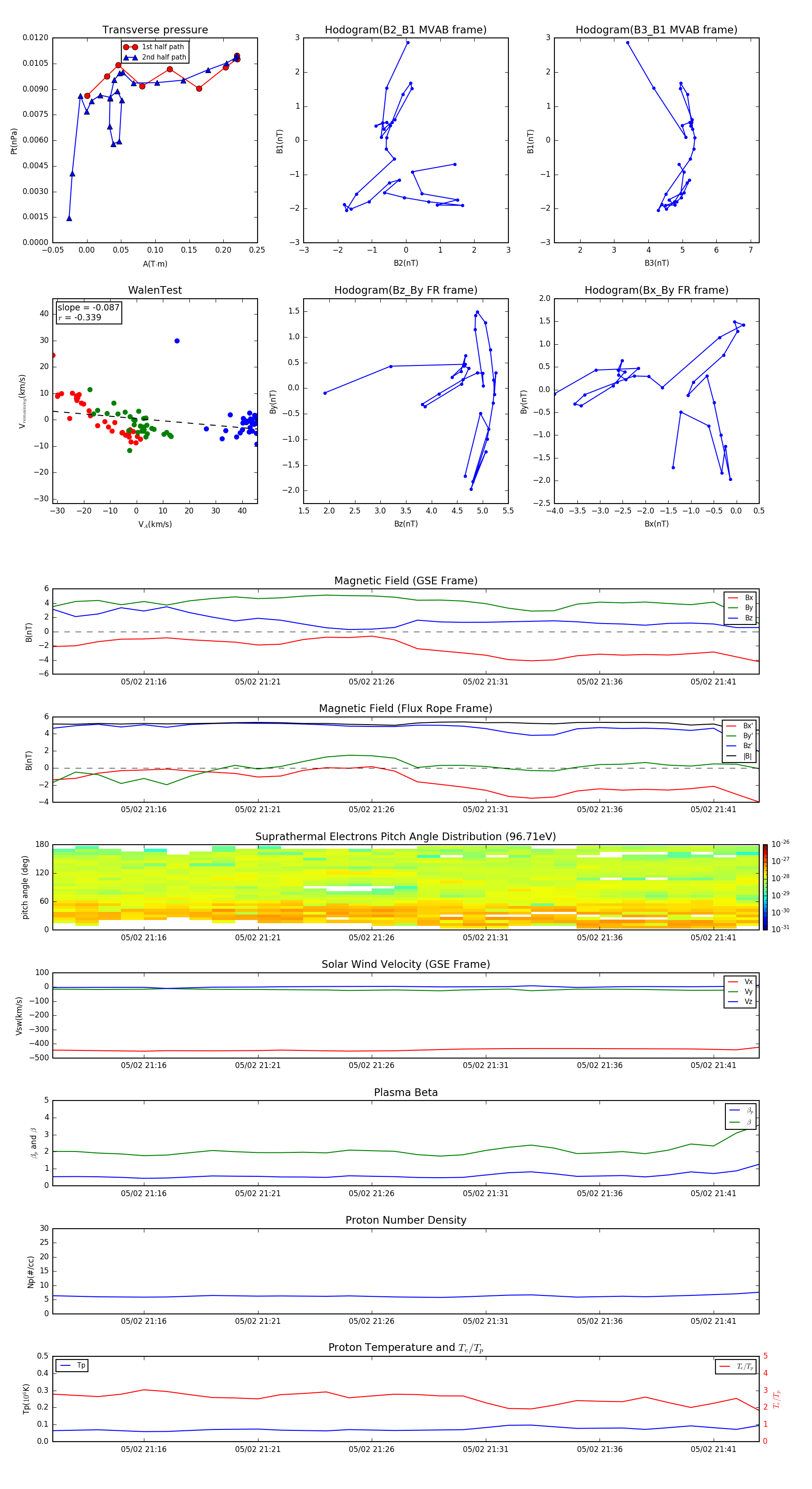Click the 'Pt(nPa)' y-axis label
This screenshot has width=812, height=1489.
tap(14, 141)
